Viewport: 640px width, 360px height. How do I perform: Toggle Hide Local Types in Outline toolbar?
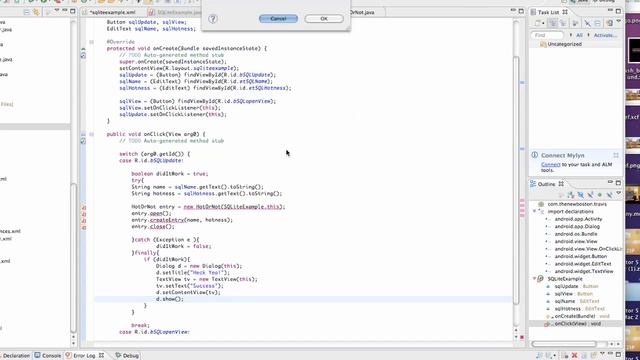pos(609,196)
